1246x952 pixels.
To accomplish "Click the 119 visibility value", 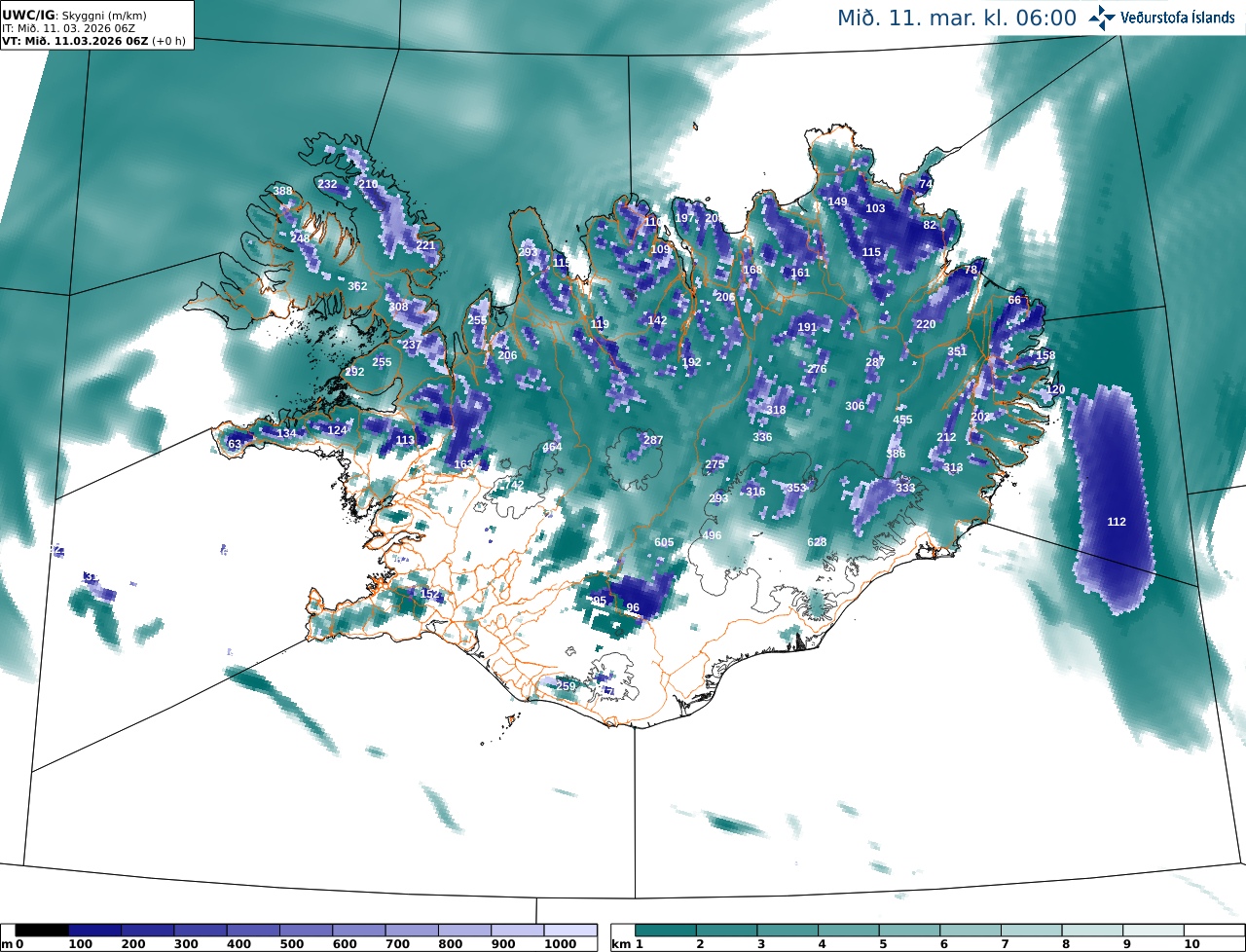I will tap(600, 324).
